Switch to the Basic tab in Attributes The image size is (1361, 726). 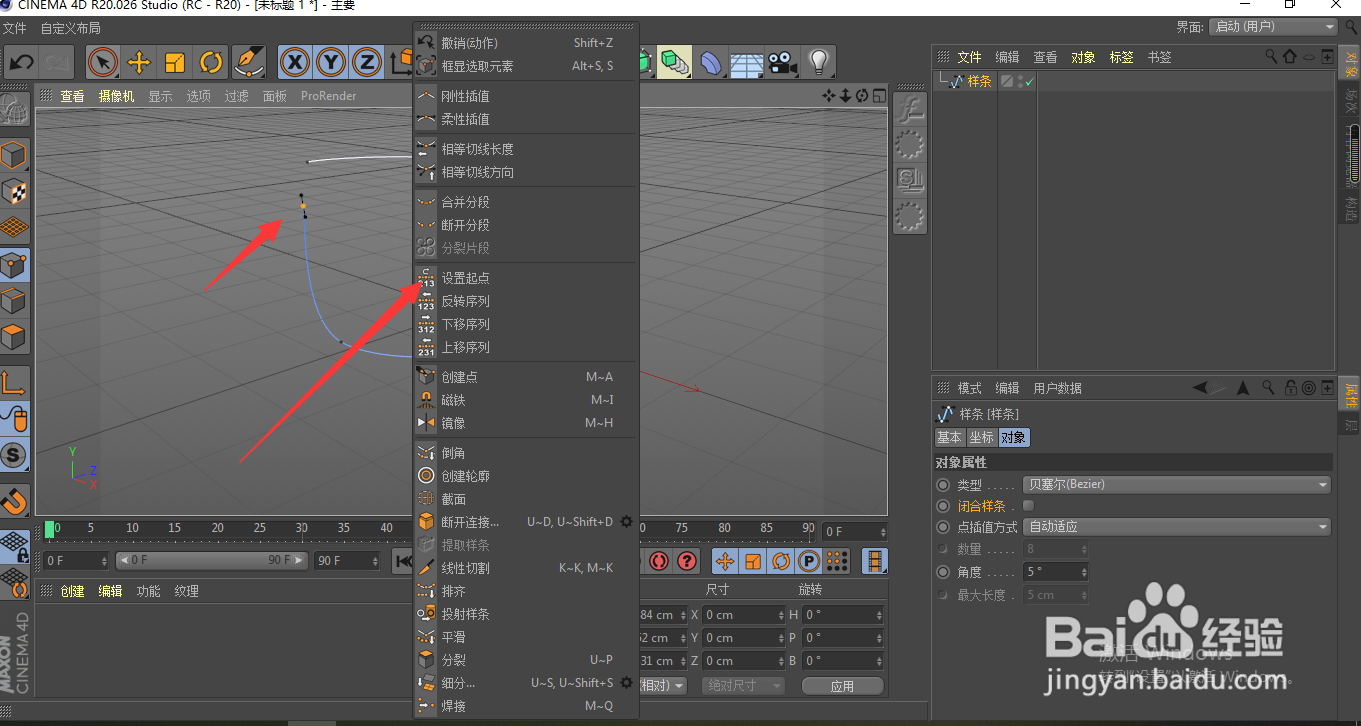[949, 438]
